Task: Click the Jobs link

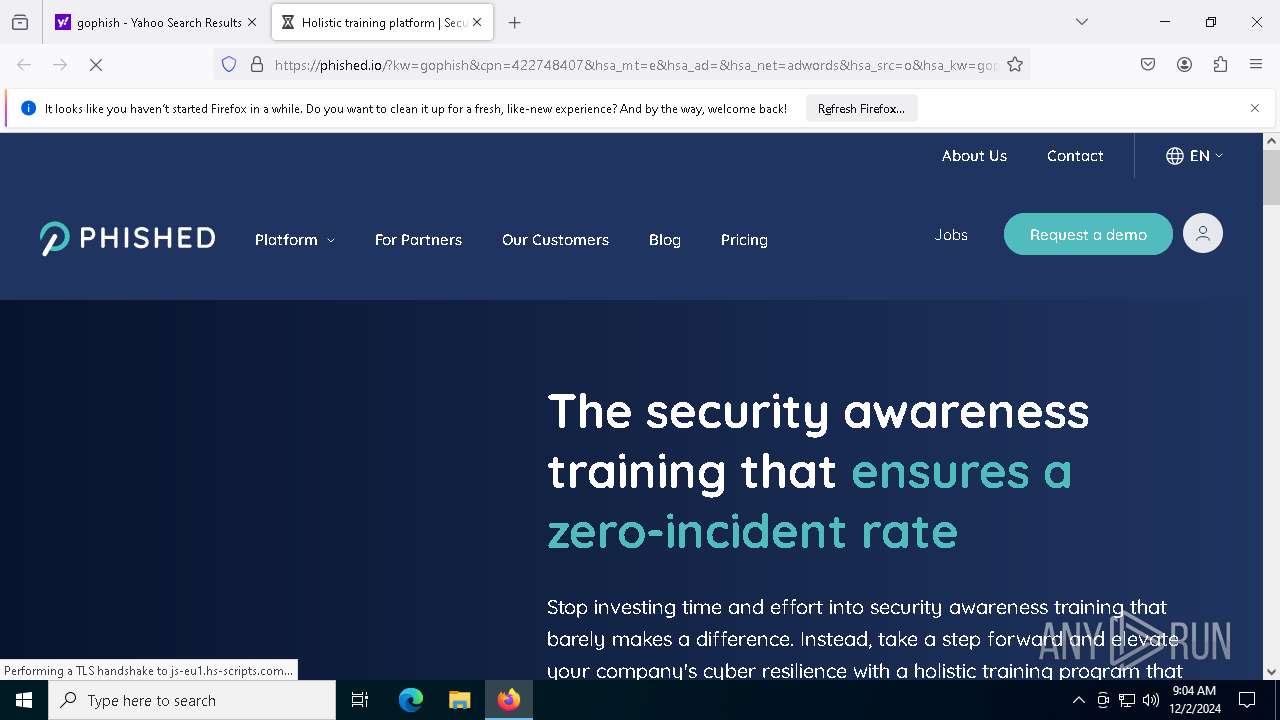Action: point(951,235)
